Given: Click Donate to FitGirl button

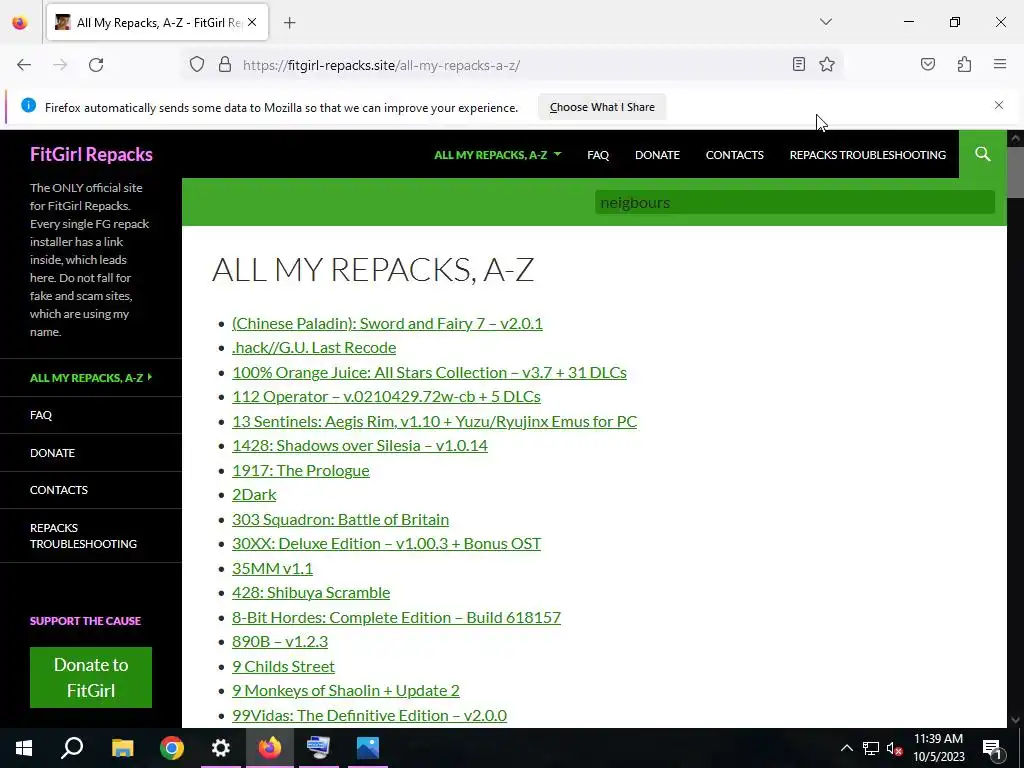Looking at the screenshot, I should pyautogui.click(x=91, y=677).
